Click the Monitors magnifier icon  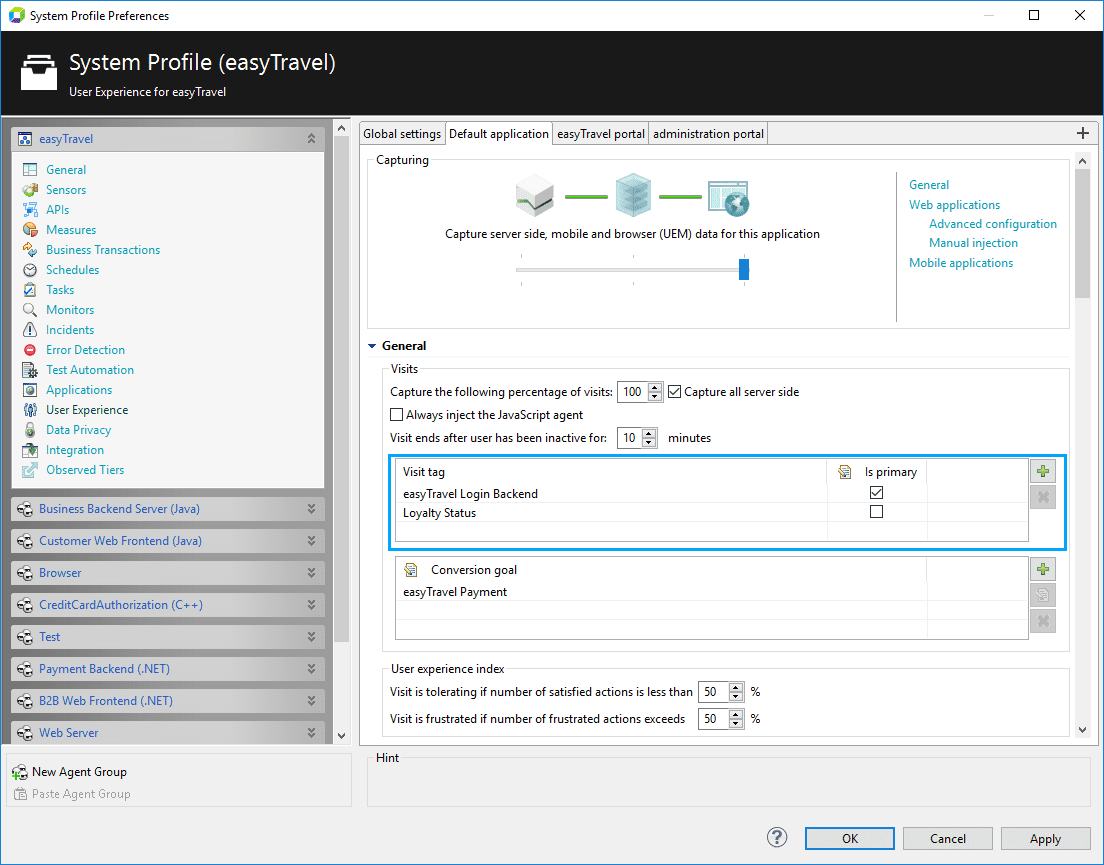point(30,310)
